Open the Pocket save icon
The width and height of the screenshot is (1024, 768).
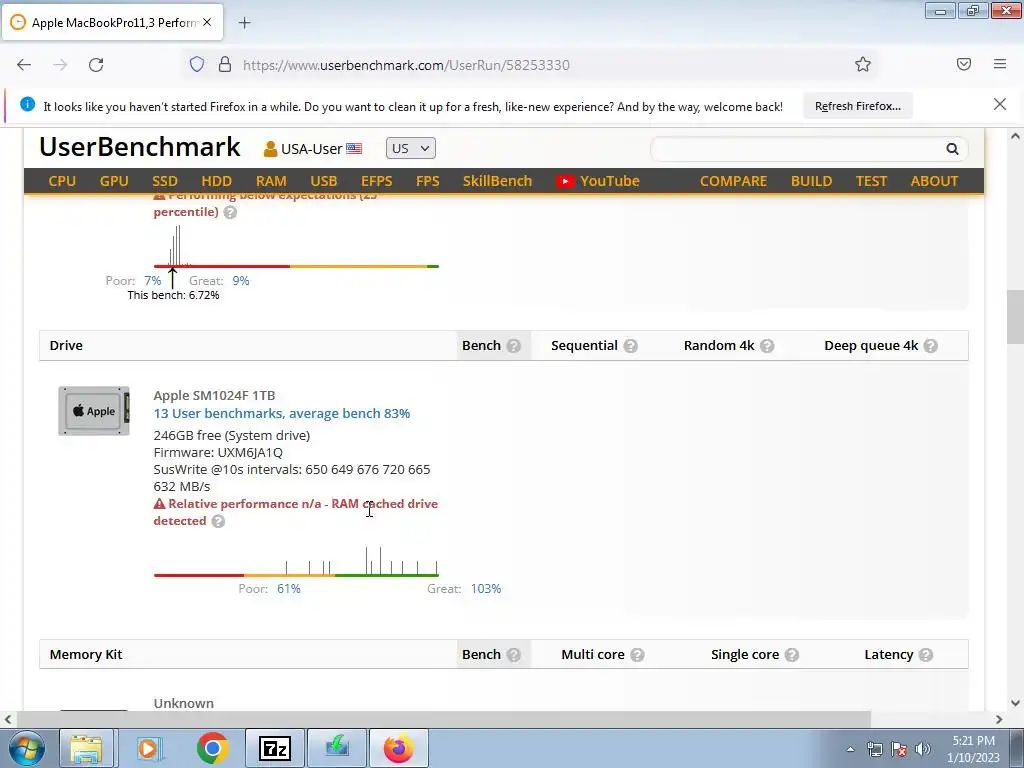point(964,64)
